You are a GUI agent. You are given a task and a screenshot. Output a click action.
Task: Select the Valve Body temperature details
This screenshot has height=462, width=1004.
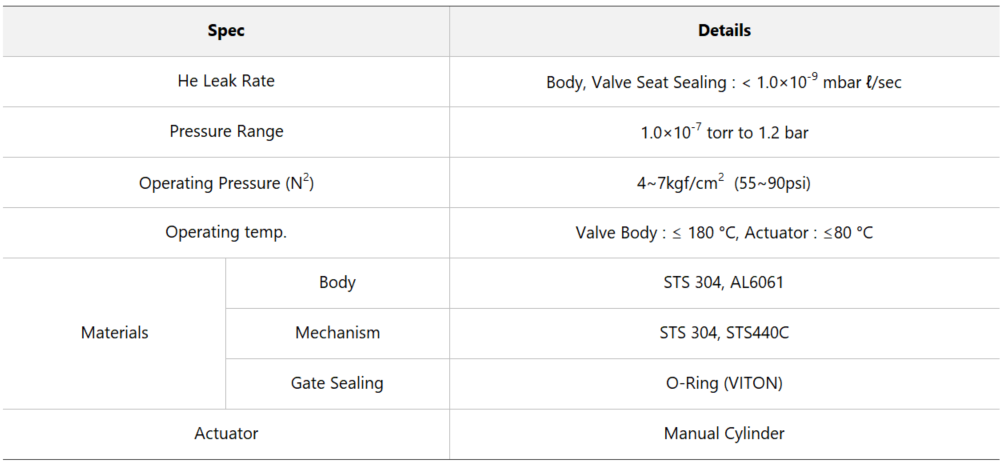[x=724, y=232]
